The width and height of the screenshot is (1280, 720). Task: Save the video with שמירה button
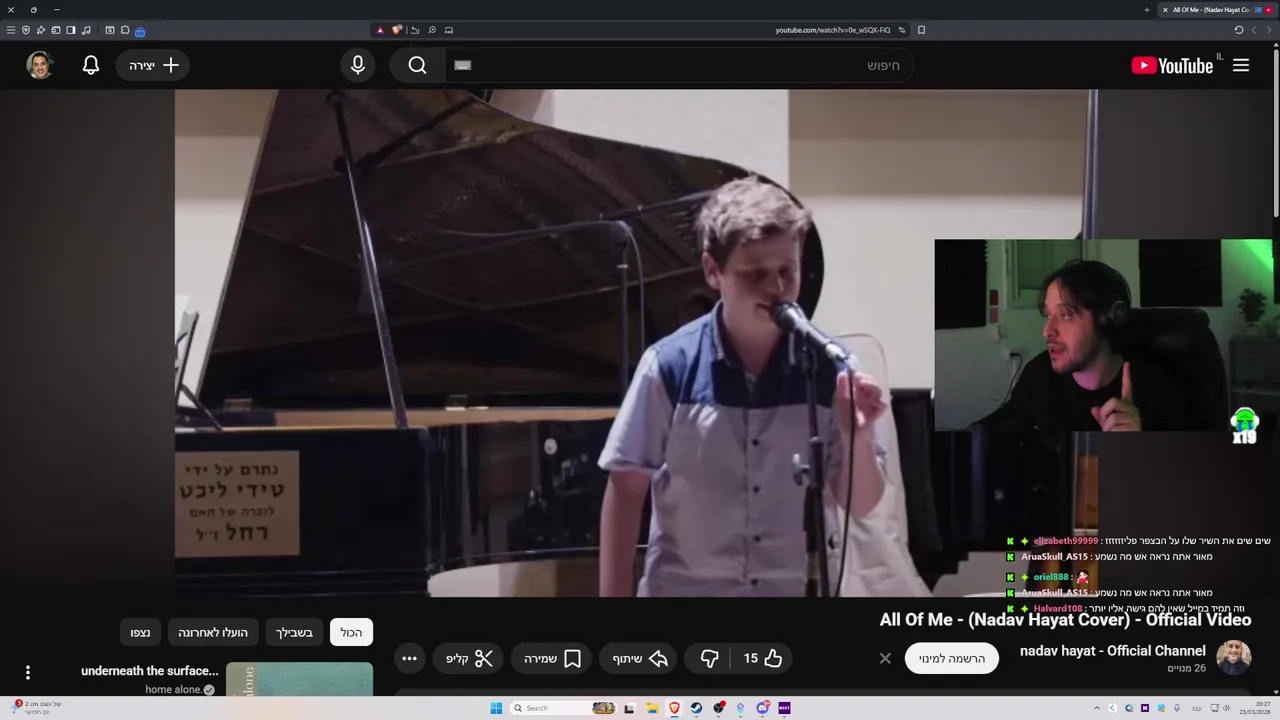553,658
